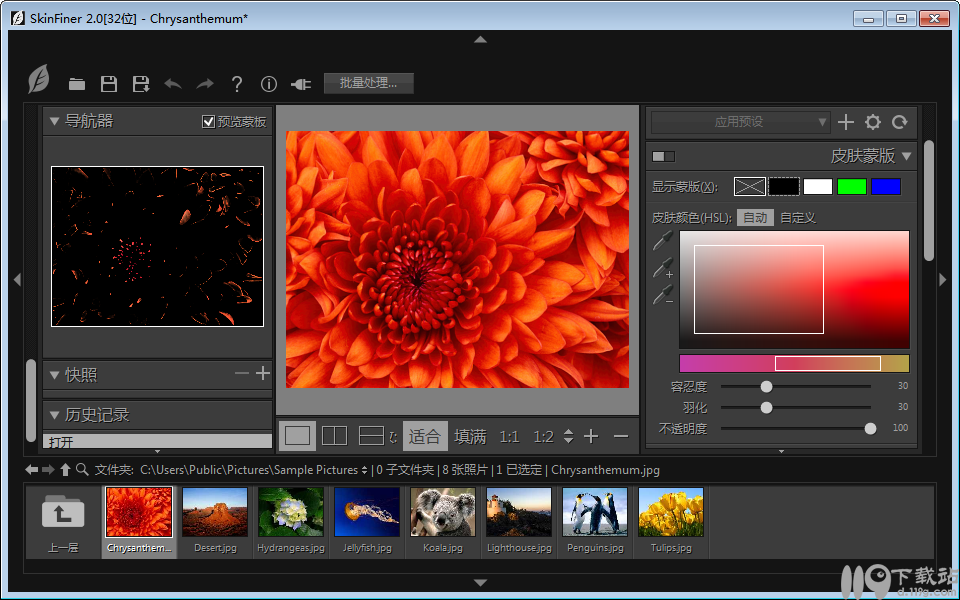Choose 自定义 skin color mode
960x600 pixels.
point(798,217)
